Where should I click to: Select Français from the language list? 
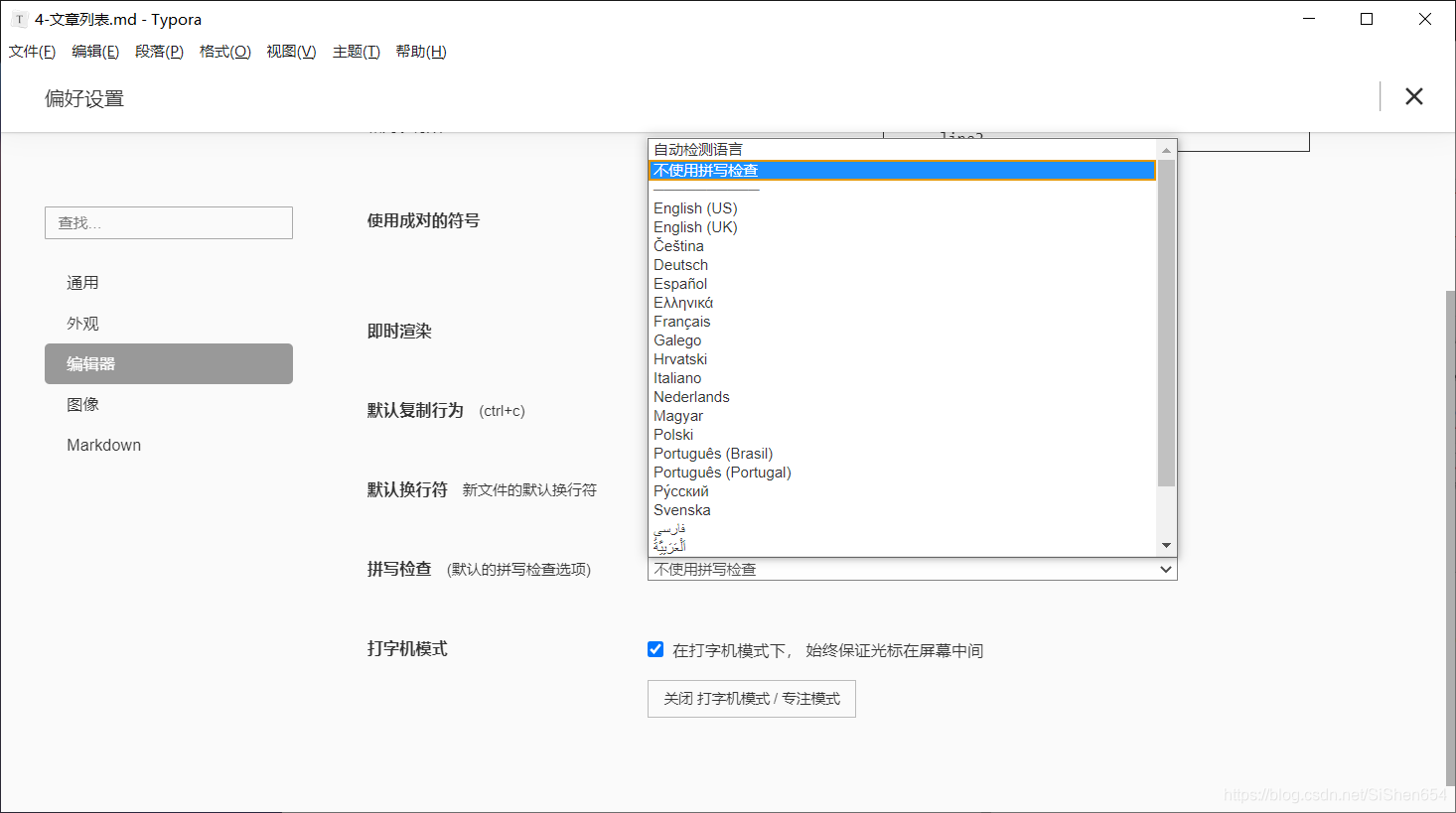coord(903,322)
